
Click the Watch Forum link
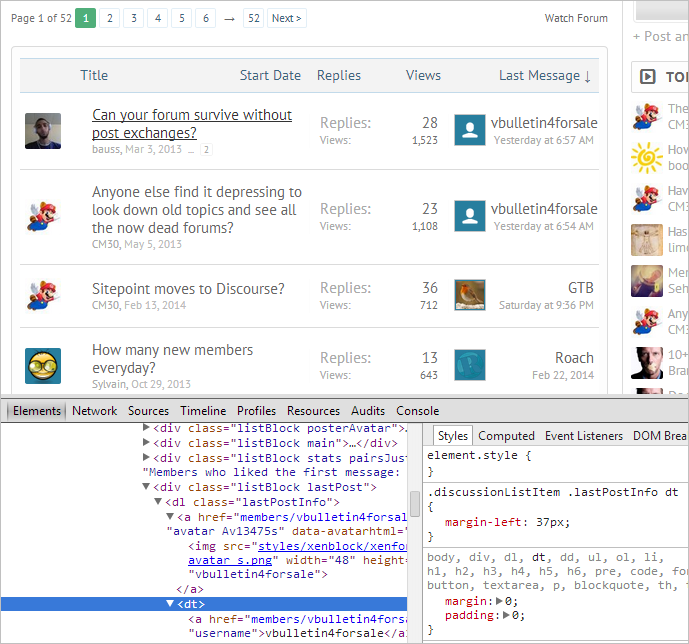576,18
